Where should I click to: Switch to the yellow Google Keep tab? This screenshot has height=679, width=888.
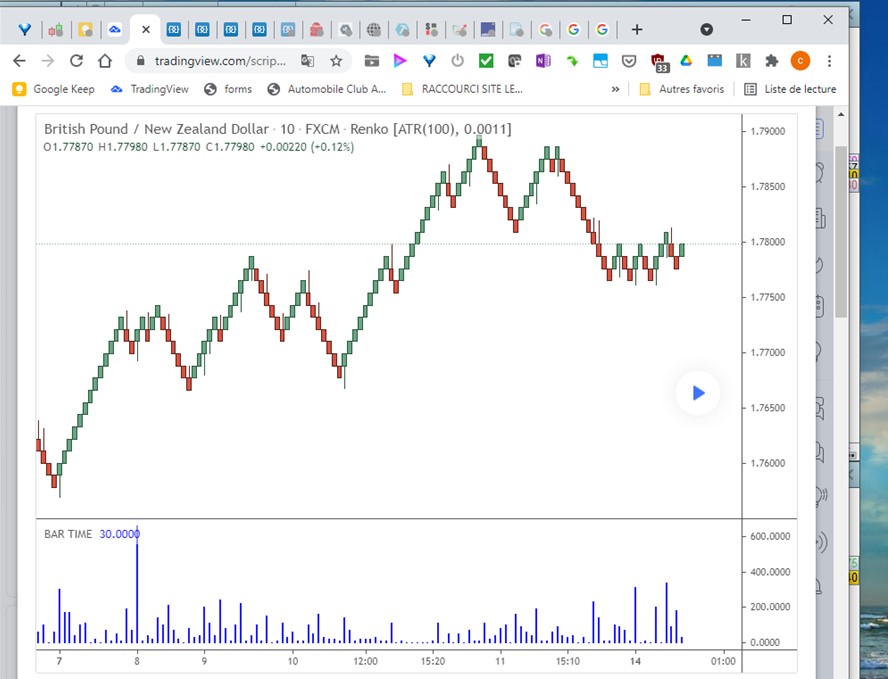[86, 29]
